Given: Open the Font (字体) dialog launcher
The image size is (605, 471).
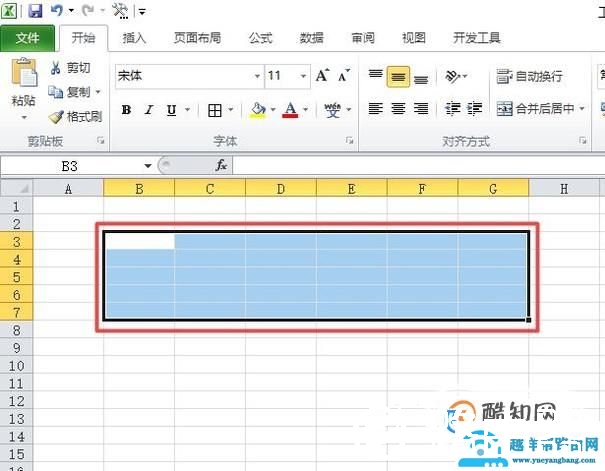Looking at the screenshot, I should 350,141.
